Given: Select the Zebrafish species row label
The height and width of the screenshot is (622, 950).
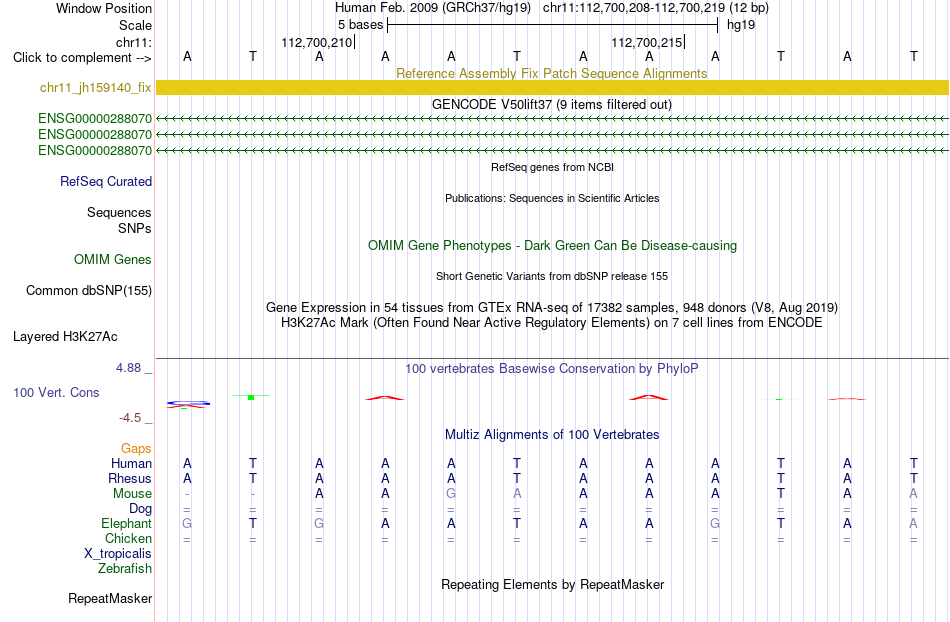Looking at the screenshot, I should pos(125,568).
